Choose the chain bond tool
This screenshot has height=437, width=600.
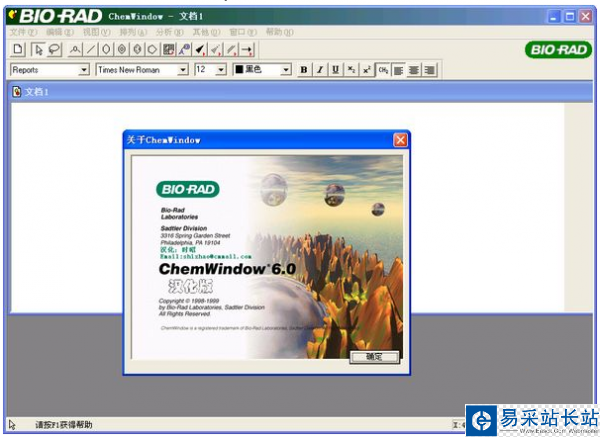[x=75, y=49]
